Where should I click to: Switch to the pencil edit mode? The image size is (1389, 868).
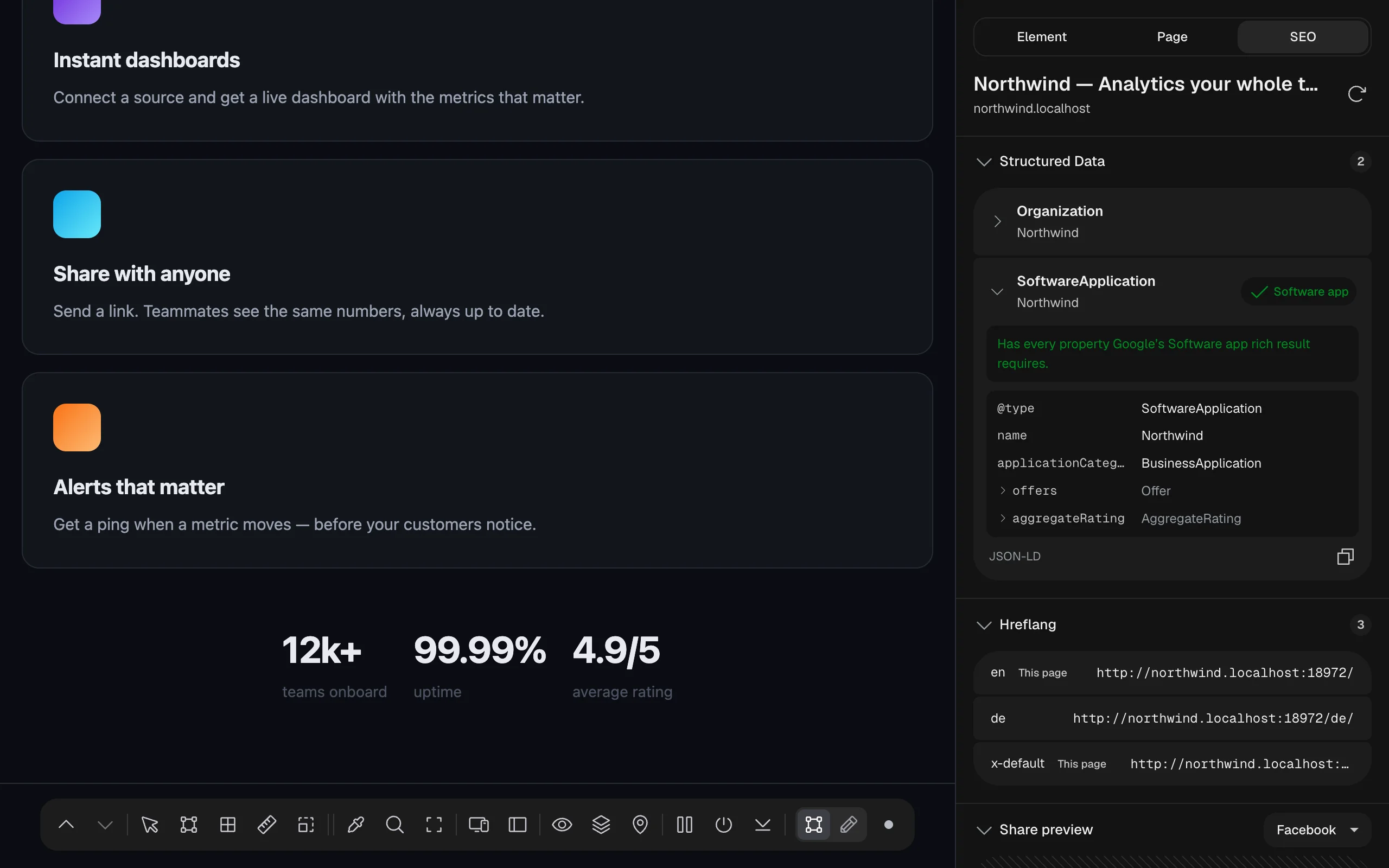pyautogui.click(x=849, y=825)
